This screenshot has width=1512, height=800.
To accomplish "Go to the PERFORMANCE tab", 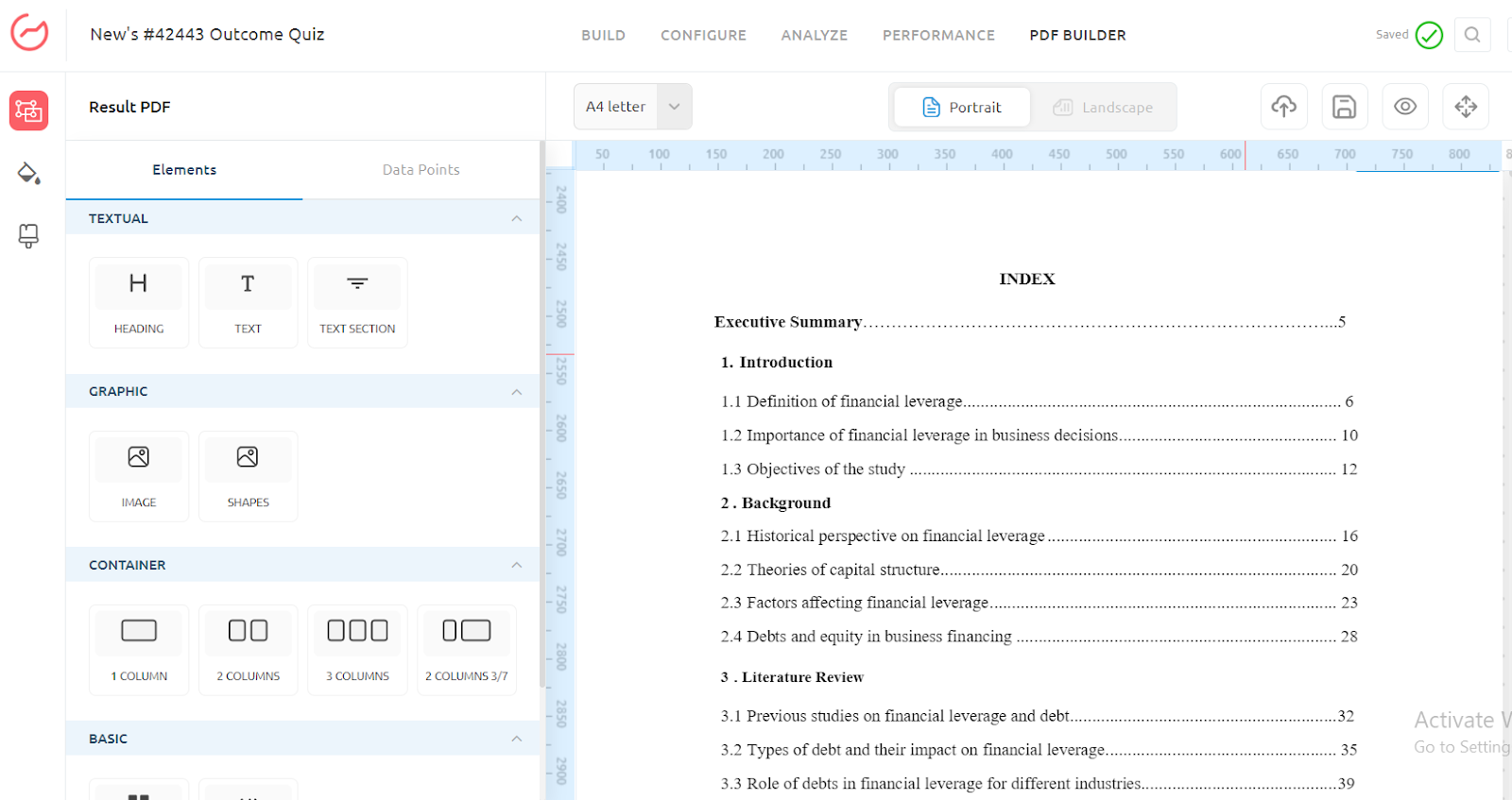I will point(938,35).
